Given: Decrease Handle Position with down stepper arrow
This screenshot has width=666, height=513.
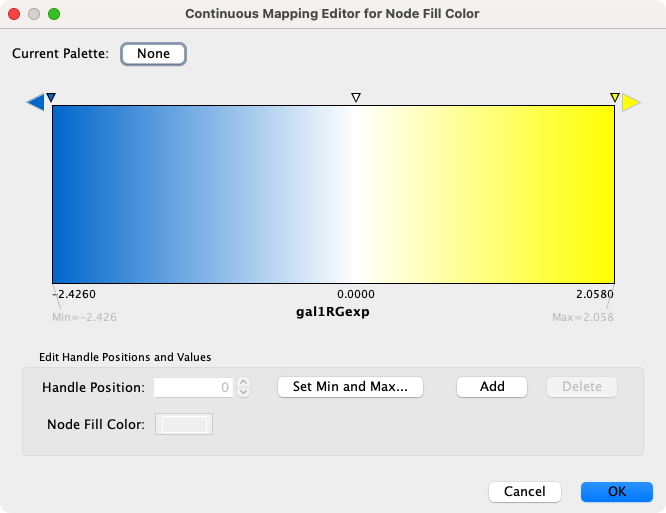Looking at the screenshot, I should pos(243,392).
